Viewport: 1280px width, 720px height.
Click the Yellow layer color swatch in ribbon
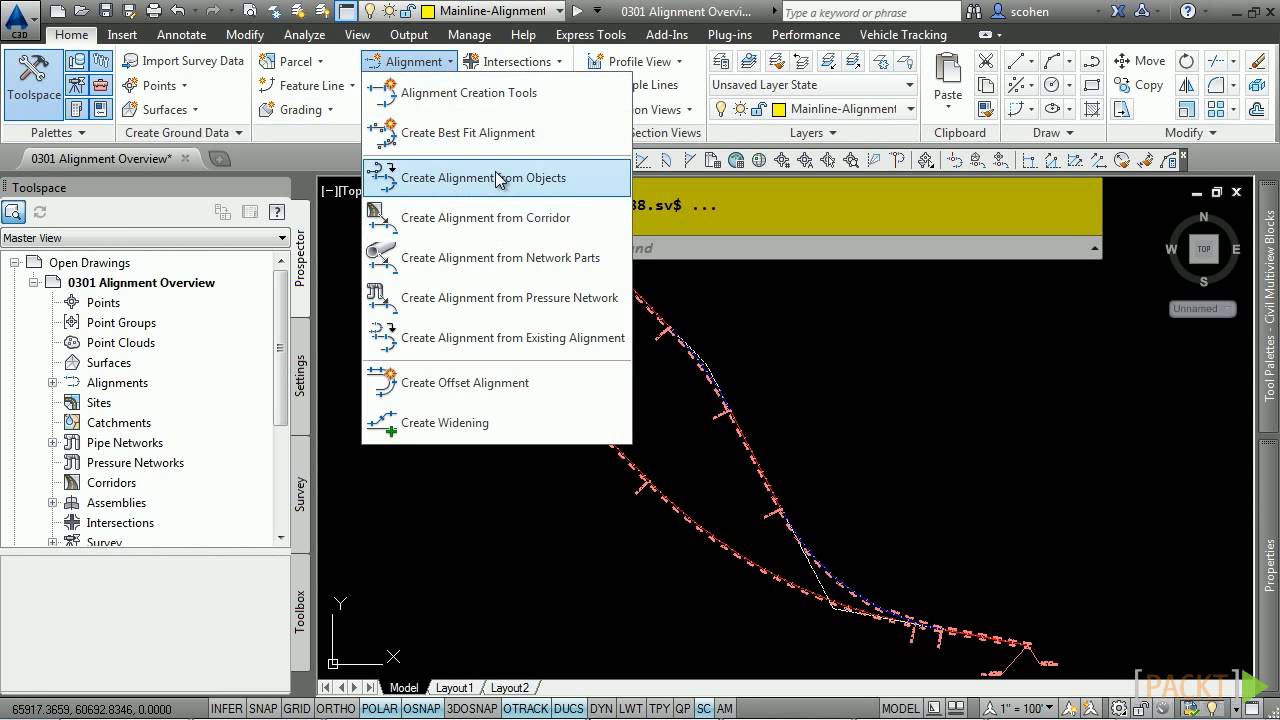(779, 109)
